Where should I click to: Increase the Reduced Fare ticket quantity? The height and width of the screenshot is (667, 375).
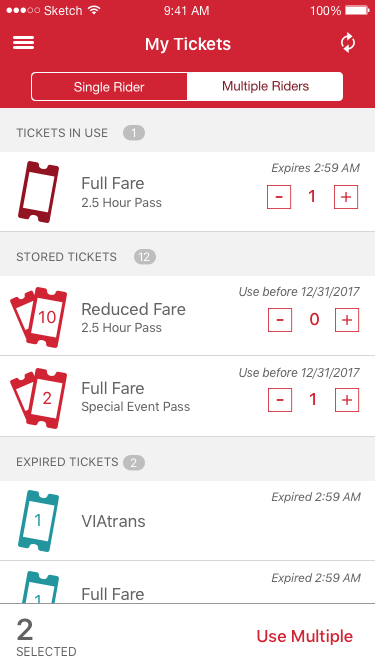[x=347, y=320]
